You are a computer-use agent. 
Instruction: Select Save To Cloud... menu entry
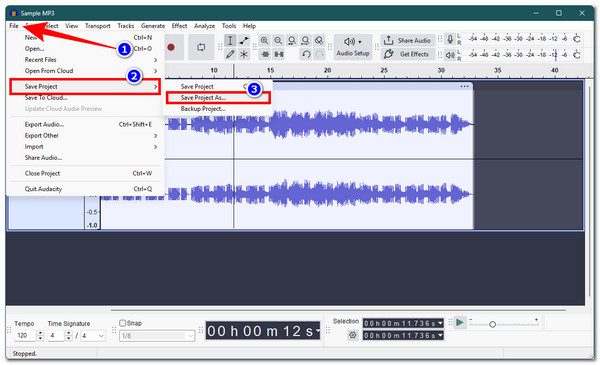click(84, 98)
